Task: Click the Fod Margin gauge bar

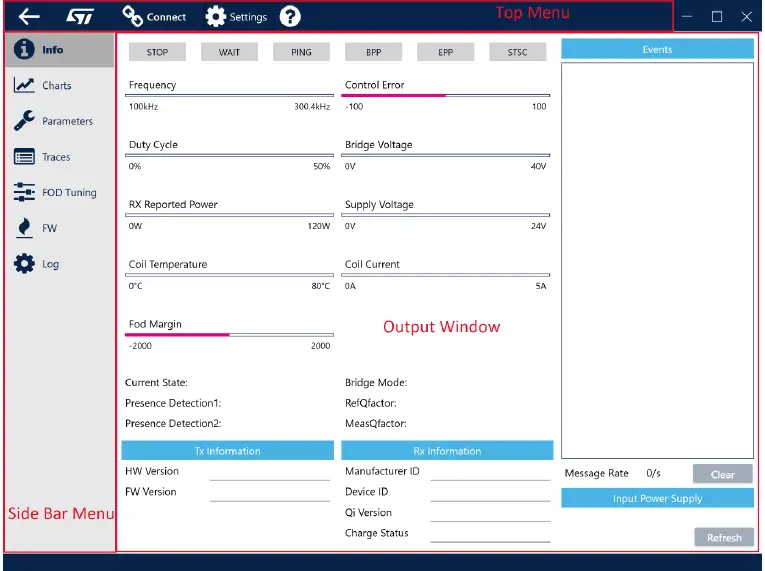Action: pyautogui.click(x=229, y=335)
